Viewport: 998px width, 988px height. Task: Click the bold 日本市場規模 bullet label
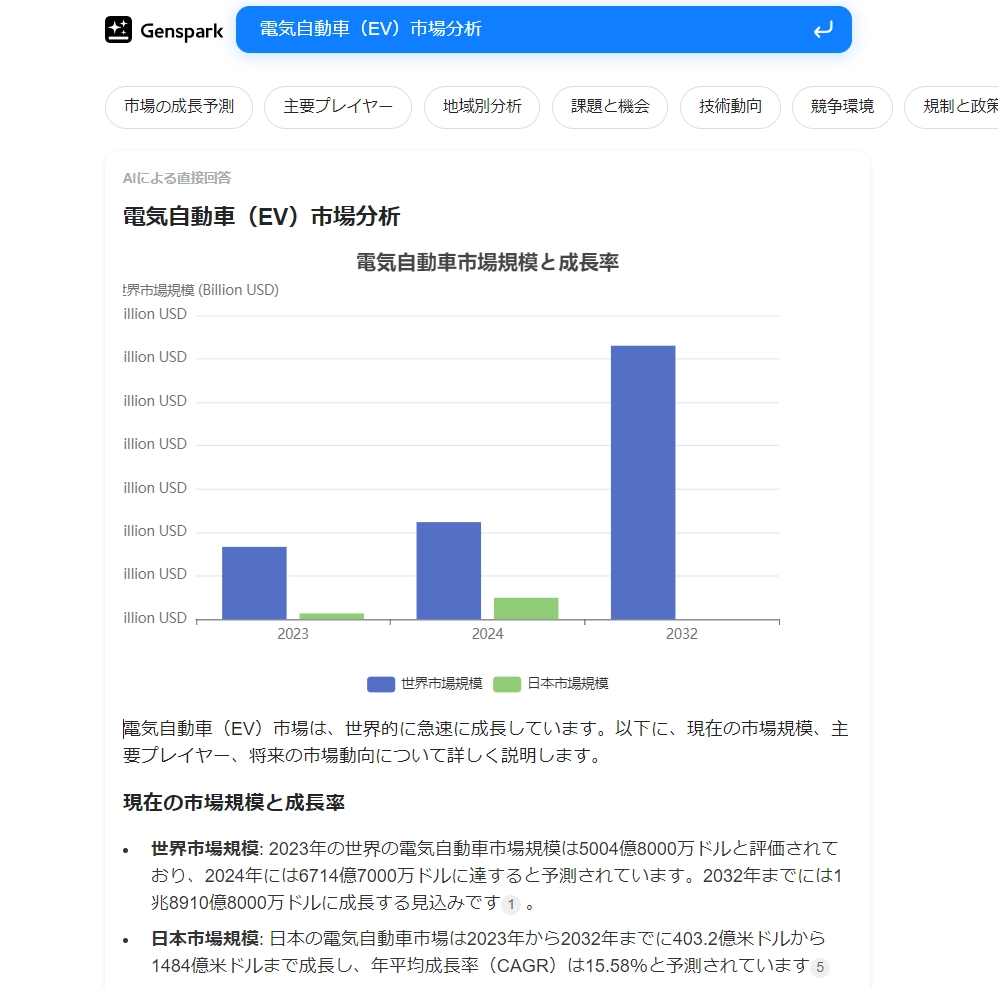click(x=205, y=938)
